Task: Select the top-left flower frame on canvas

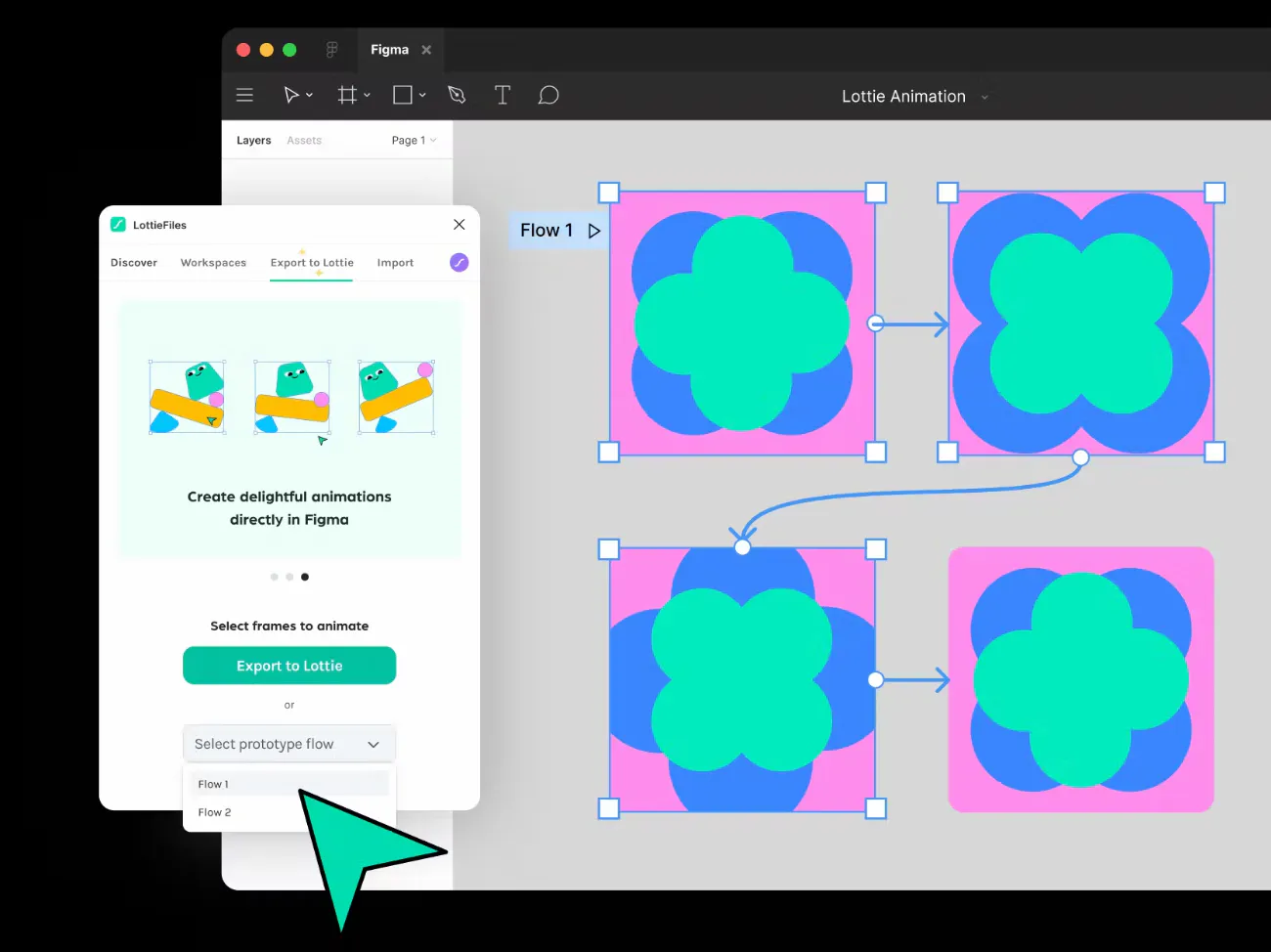Action: click(x=742, y=323)
